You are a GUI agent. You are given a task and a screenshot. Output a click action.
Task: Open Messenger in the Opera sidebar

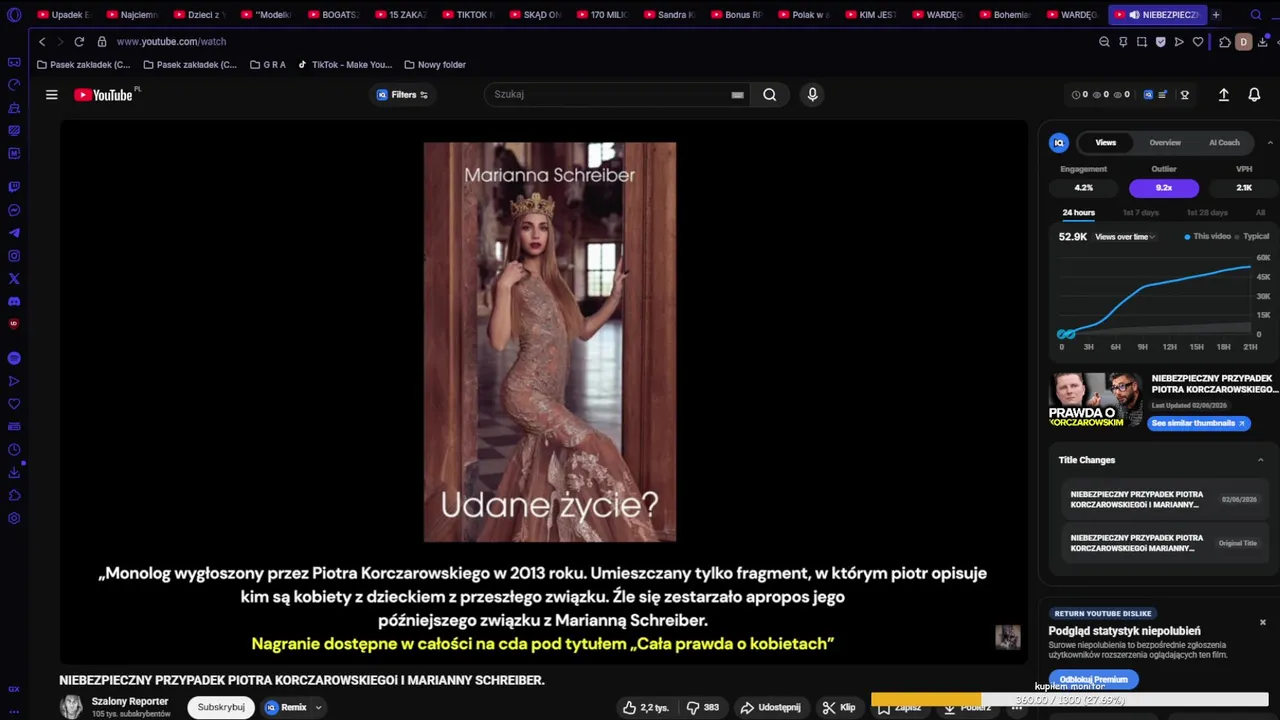coord(14,210)
